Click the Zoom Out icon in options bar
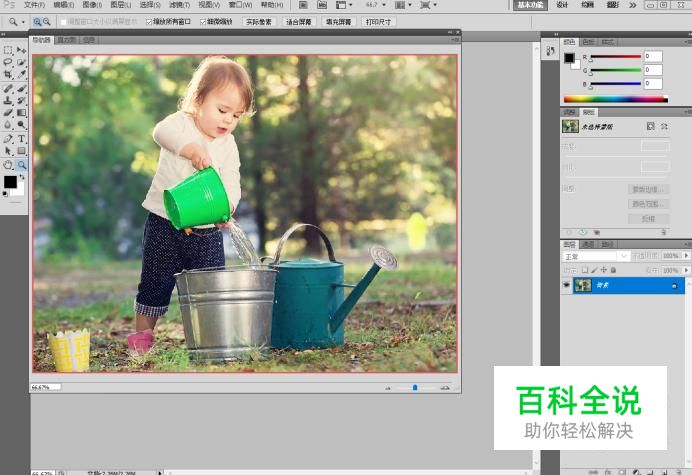Image resolution: width=692 pixels, height=475 pixels. (46, 21)
